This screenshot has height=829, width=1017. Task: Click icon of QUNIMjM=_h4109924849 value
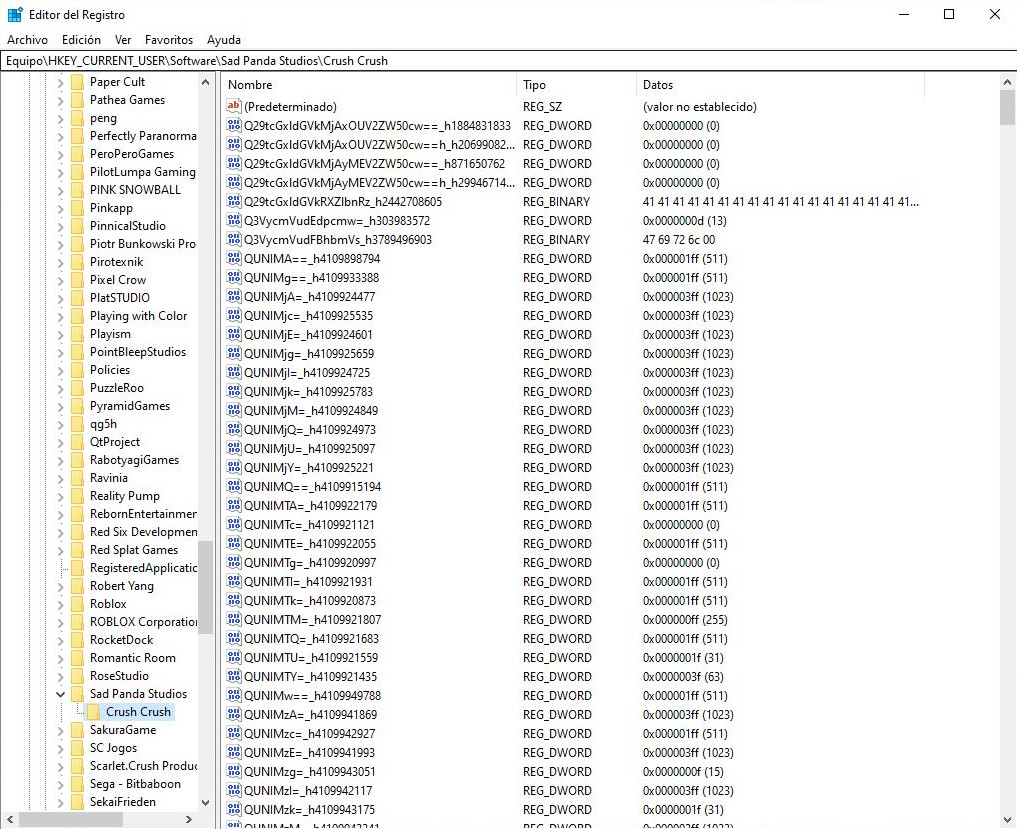[x=233, y=411]
